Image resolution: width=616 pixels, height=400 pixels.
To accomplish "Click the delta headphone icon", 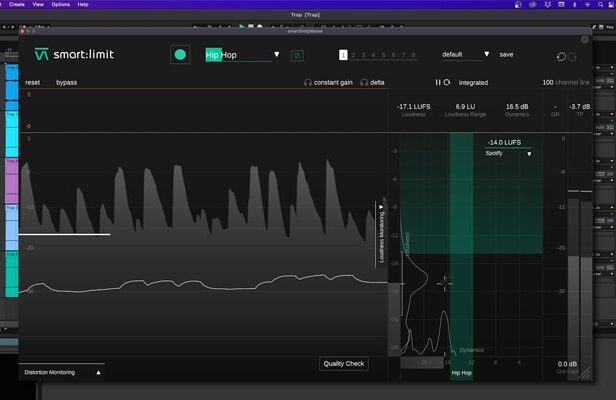I will [364, 83].
